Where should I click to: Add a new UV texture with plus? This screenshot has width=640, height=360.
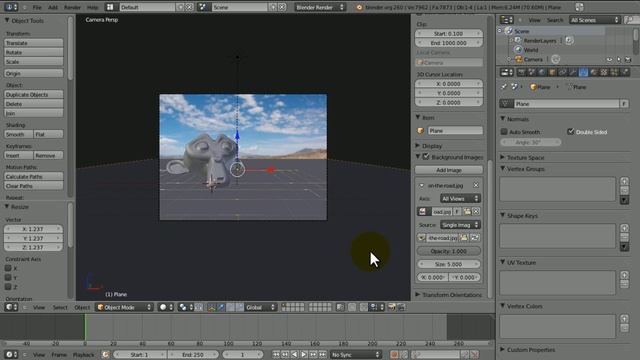coord(624,275)
